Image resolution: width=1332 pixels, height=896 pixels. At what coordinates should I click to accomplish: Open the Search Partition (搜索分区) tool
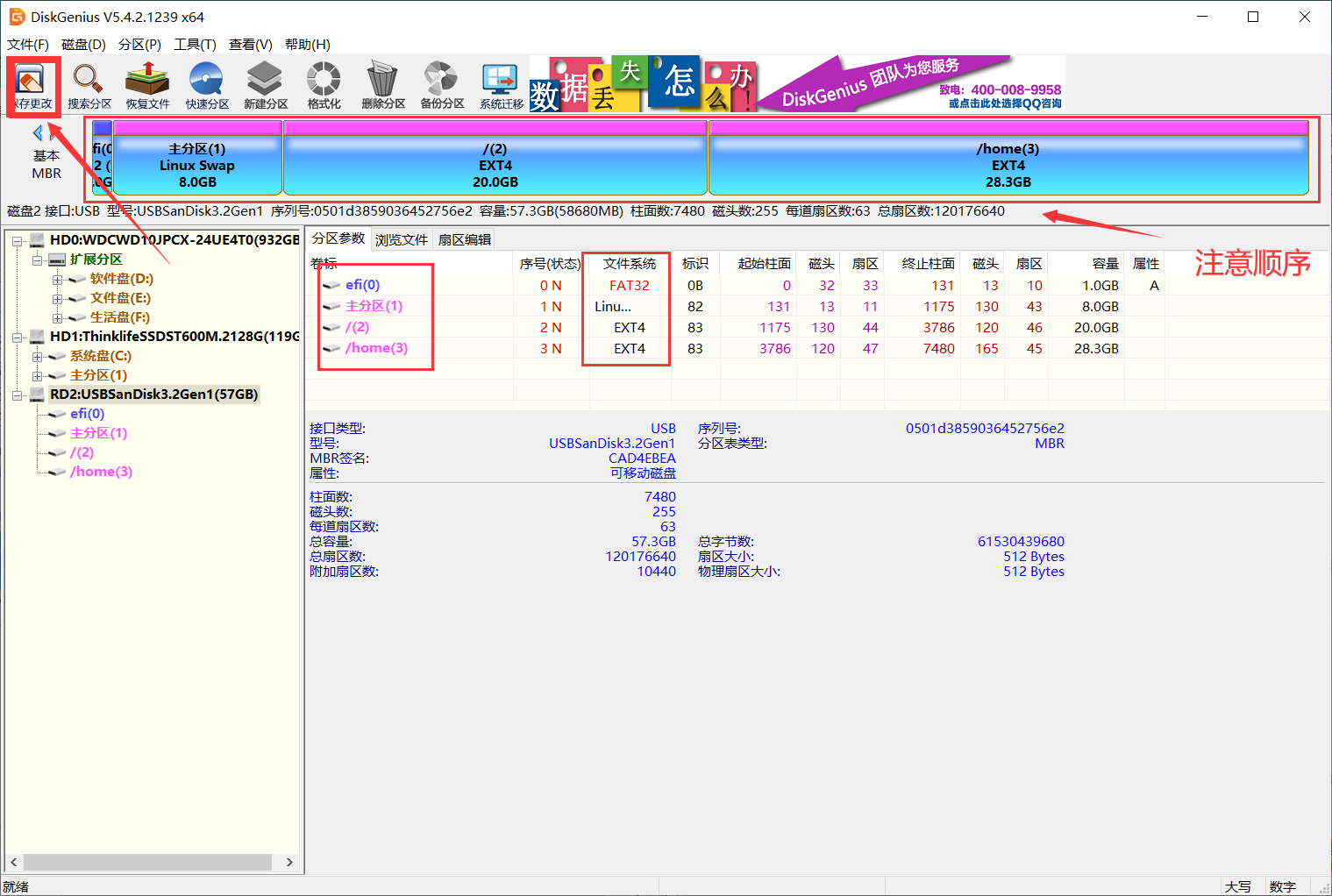pos(89,85)
